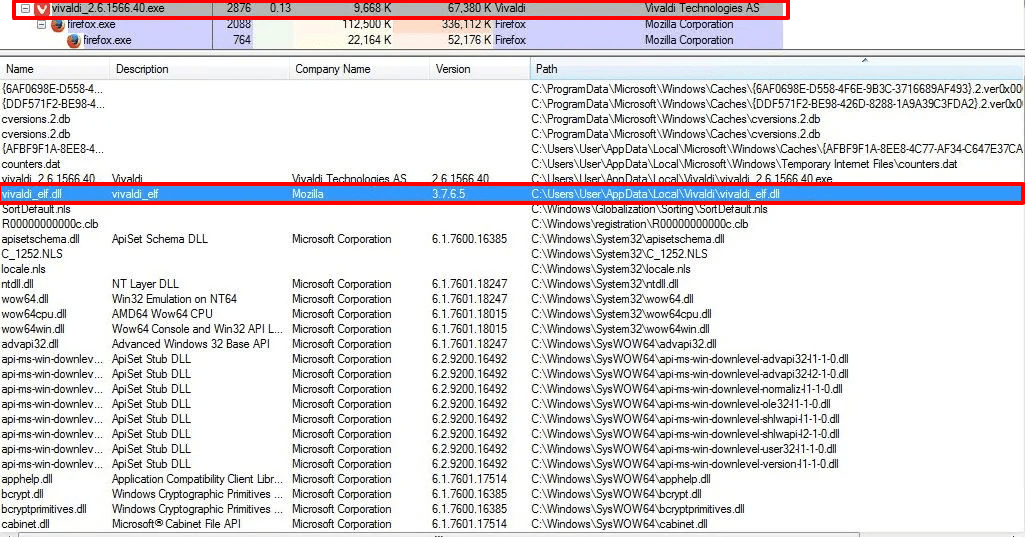Select the counters.dat entry
This screenshot has width=1025, height=537.
[x=512, y=164]
